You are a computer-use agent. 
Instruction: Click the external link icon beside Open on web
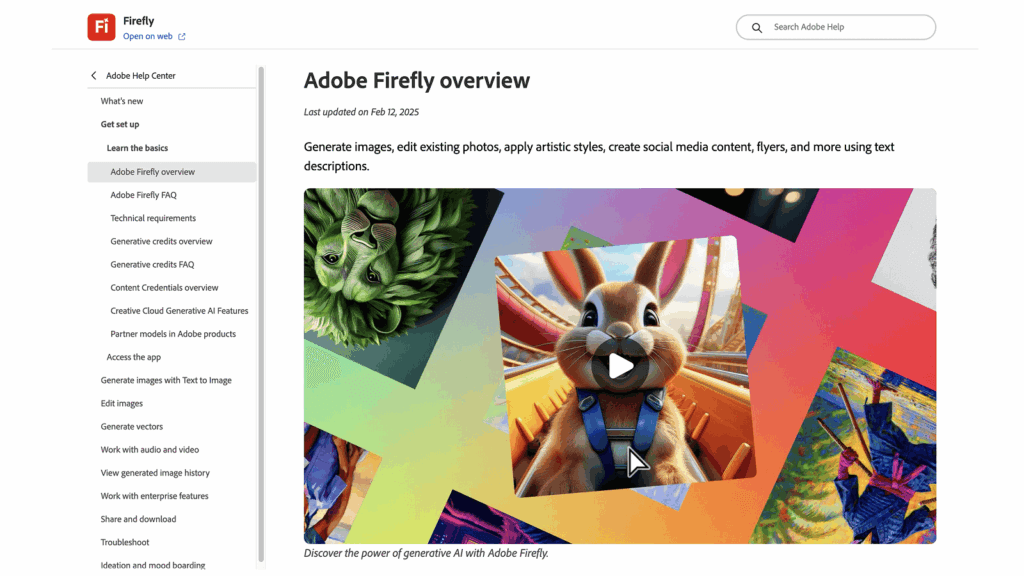click(182, 37)
